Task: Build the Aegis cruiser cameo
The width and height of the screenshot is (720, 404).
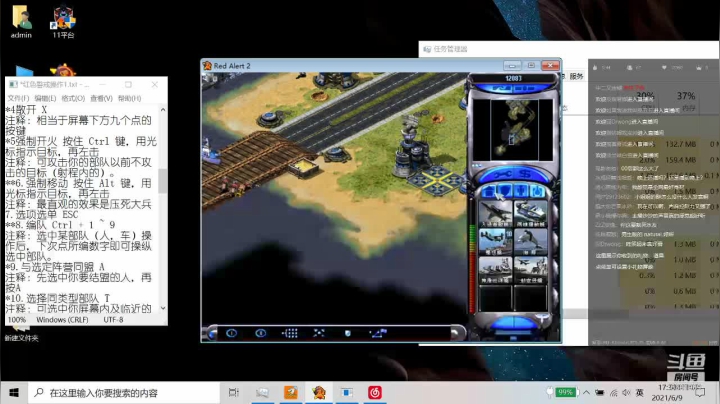Action: [495, 269]
